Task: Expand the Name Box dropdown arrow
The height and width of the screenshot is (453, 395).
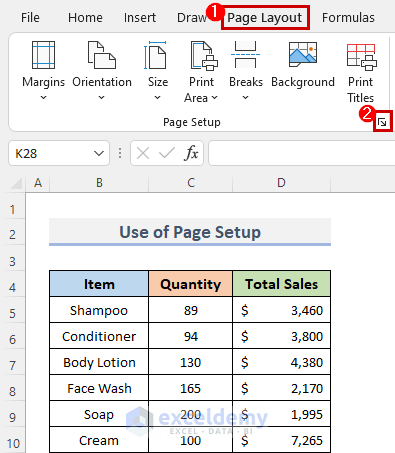Action: click(99, 154)
